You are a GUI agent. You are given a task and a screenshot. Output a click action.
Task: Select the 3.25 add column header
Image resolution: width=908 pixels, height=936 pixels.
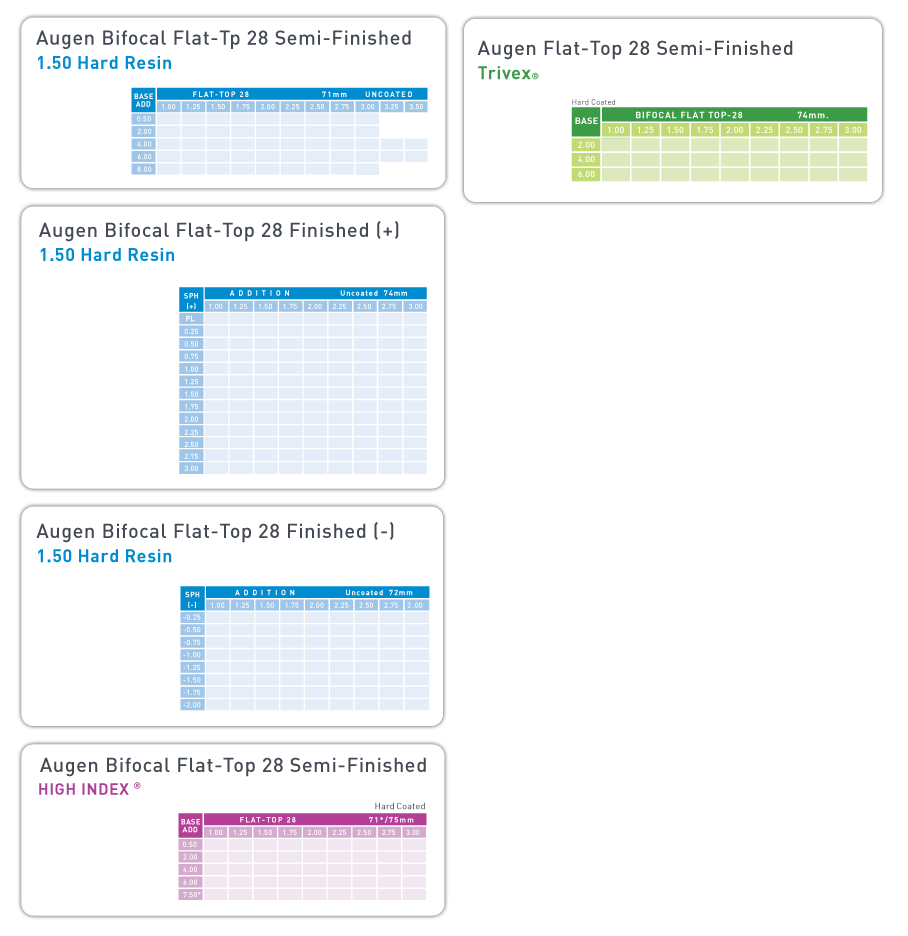pyautogui.click(x=392, y=107)
